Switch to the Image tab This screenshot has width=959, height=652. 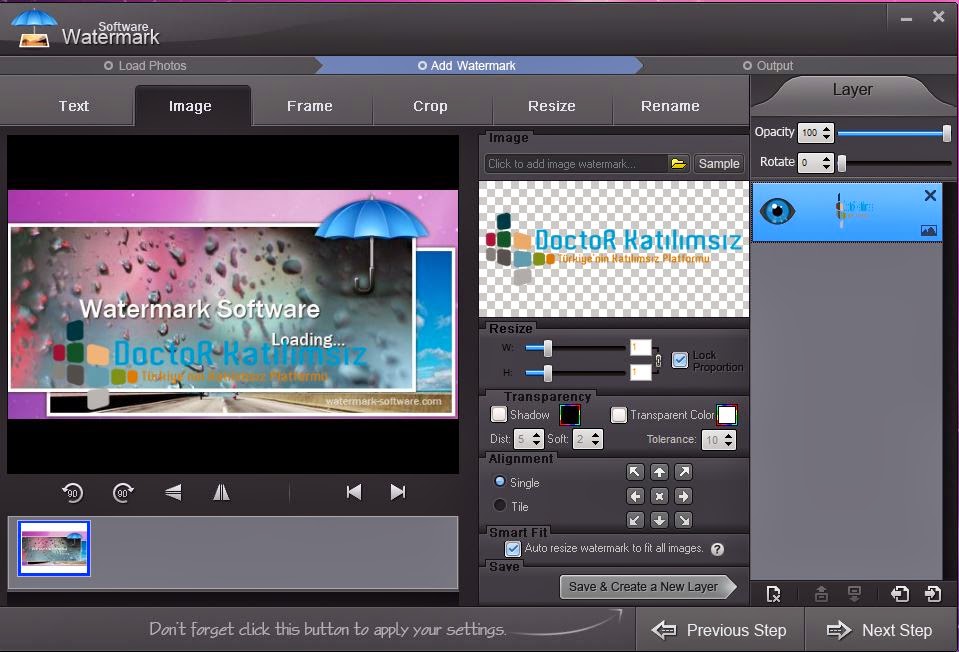[x=190, y=106]
